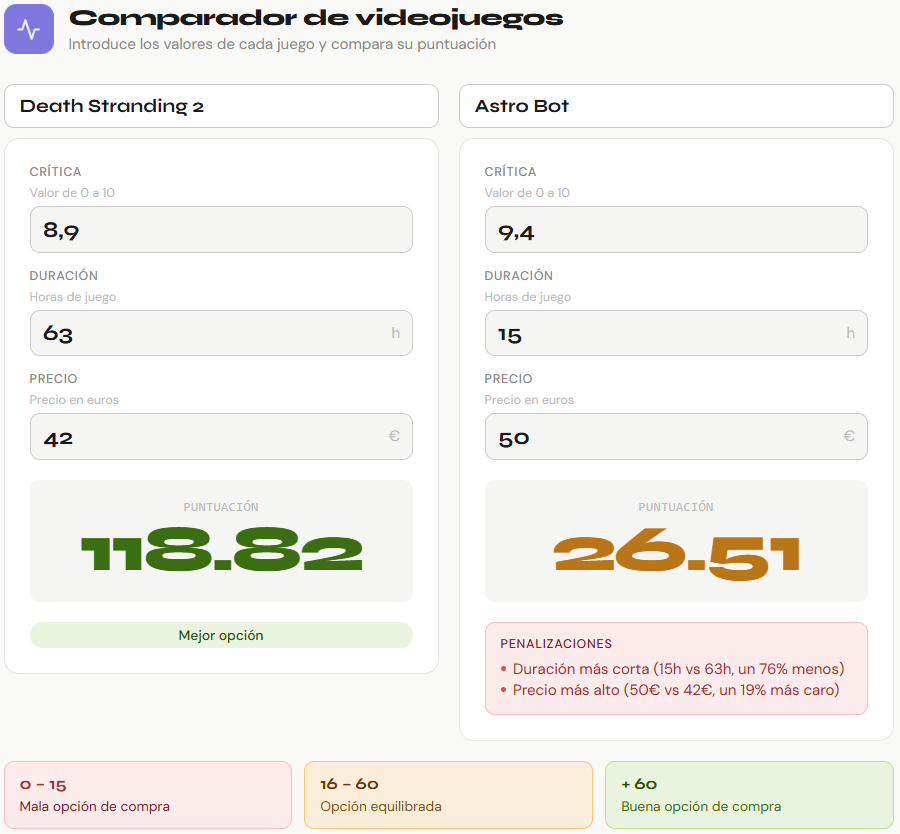
Task: Click the Penalizaciones heading
Action: 556,644
